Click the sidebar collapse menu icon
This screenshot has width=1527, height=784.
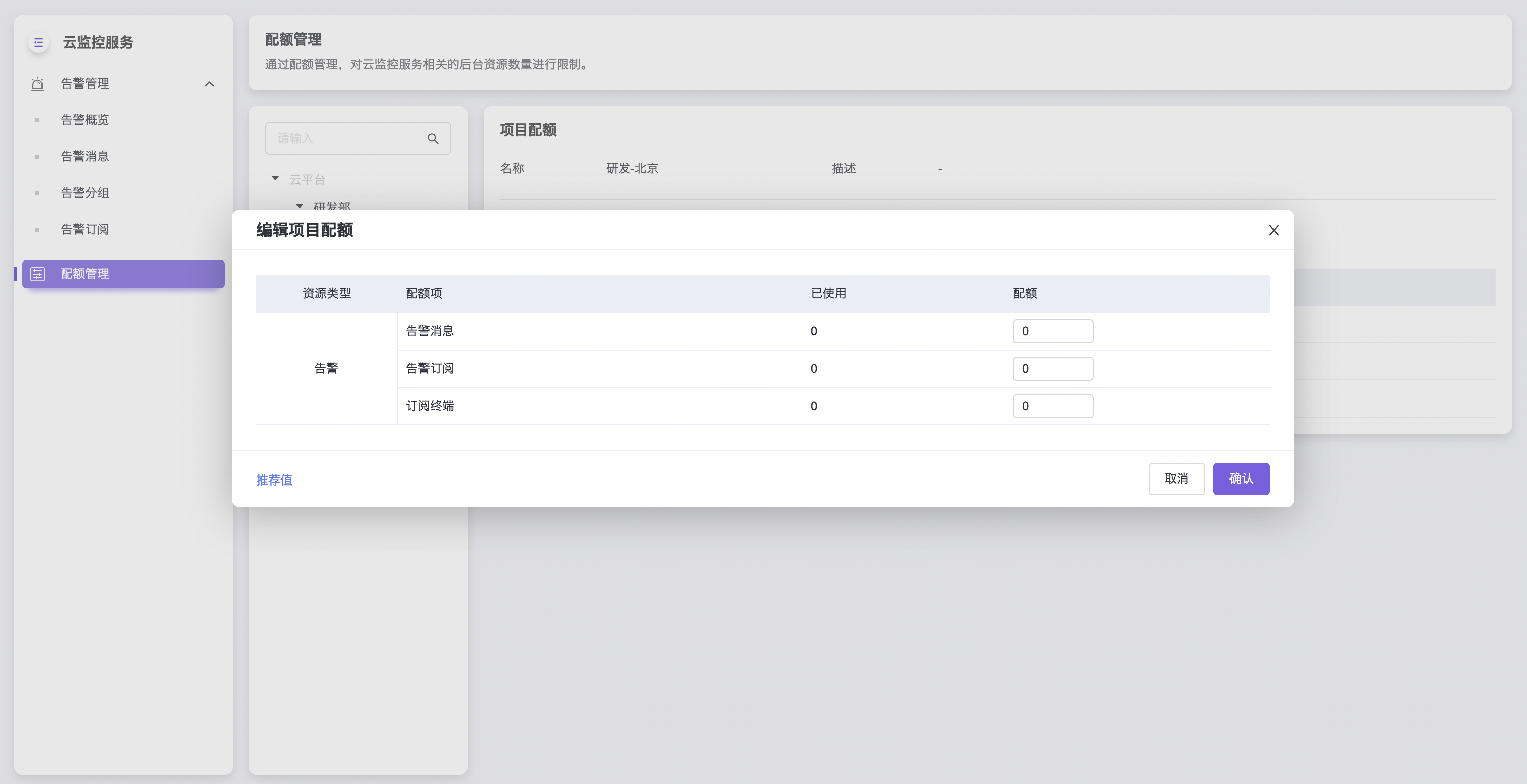pyautogui.click(x=38, y=42)
